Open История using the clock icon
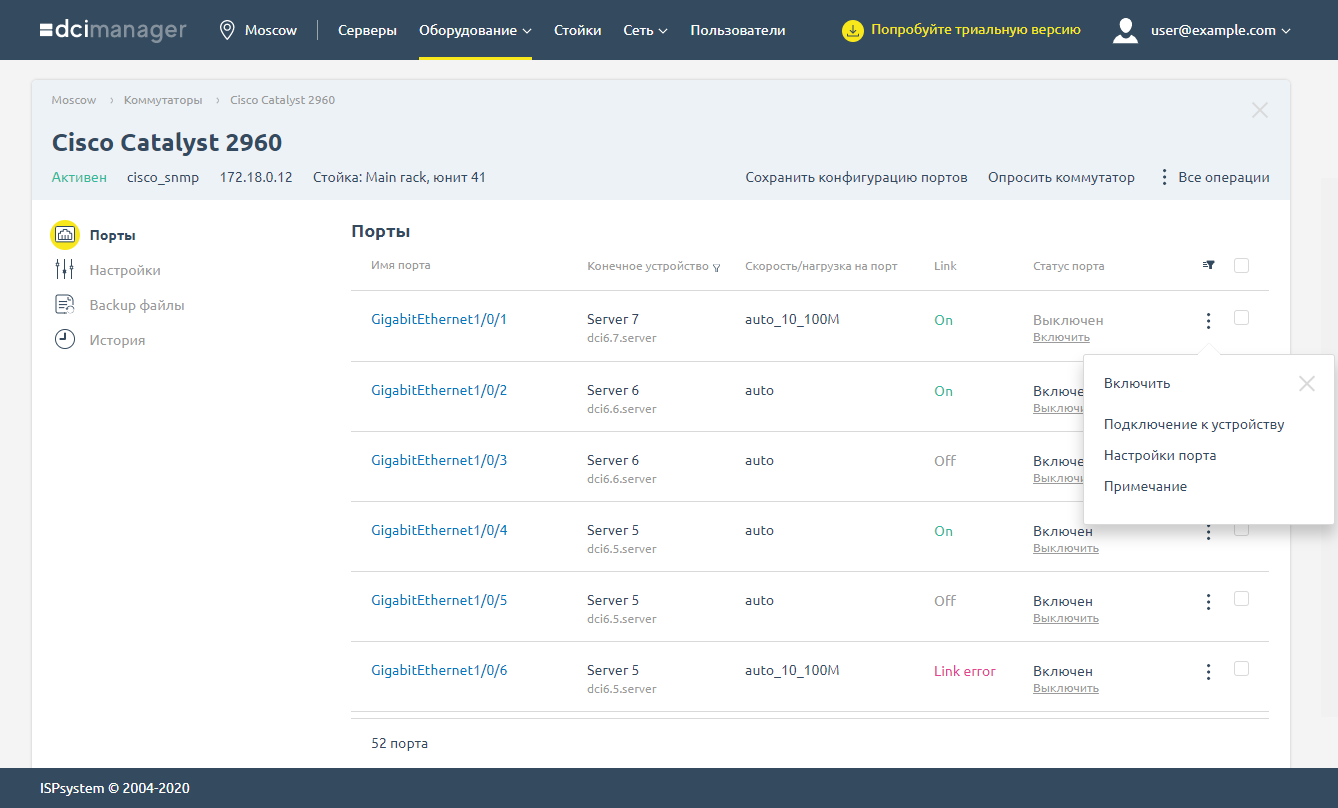The image size is (1338, 808). [64, 339]
